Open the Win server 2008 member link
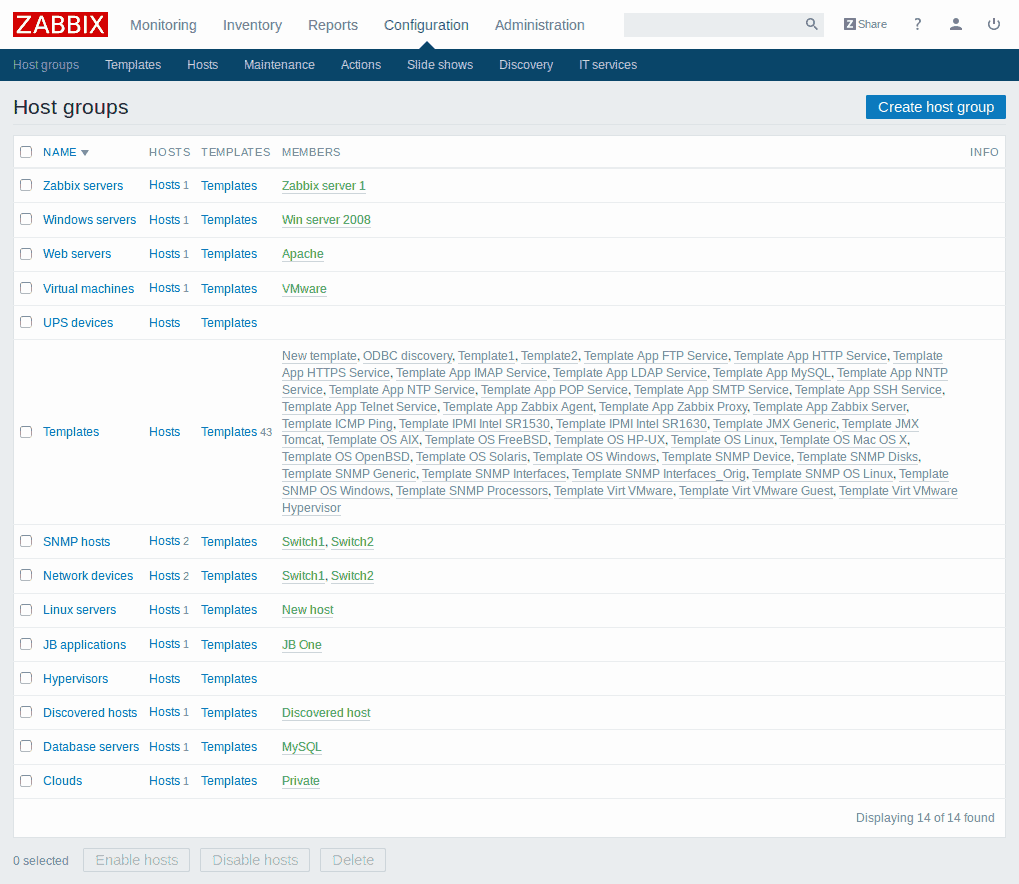The width and height of the screenshot is (1019, 884). pos(326,220)
